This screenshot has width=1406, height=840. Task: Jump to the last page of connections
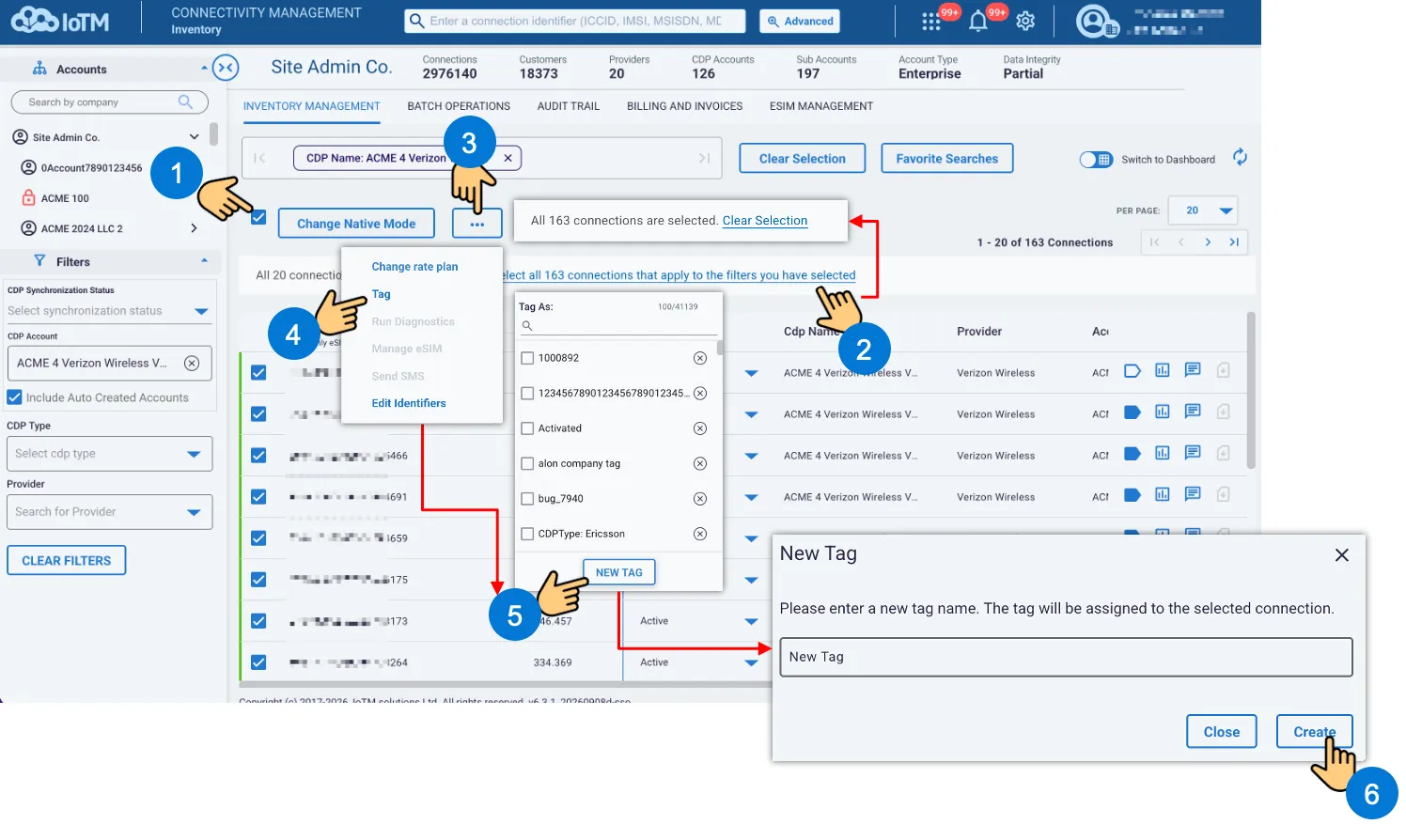[x=1234, y=242]
